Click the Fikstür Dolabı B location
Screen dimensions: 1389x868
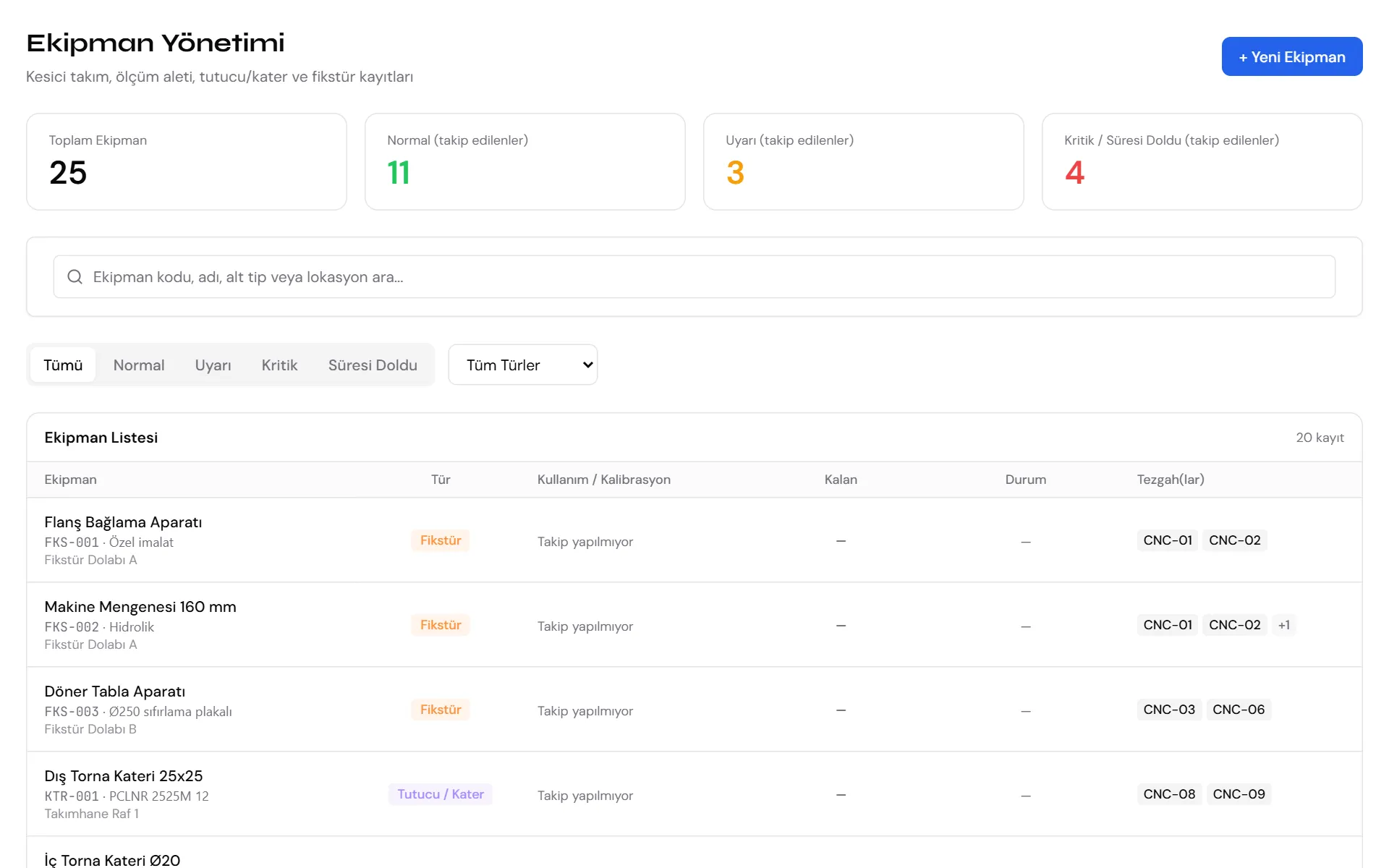click(x=90, y=729)
